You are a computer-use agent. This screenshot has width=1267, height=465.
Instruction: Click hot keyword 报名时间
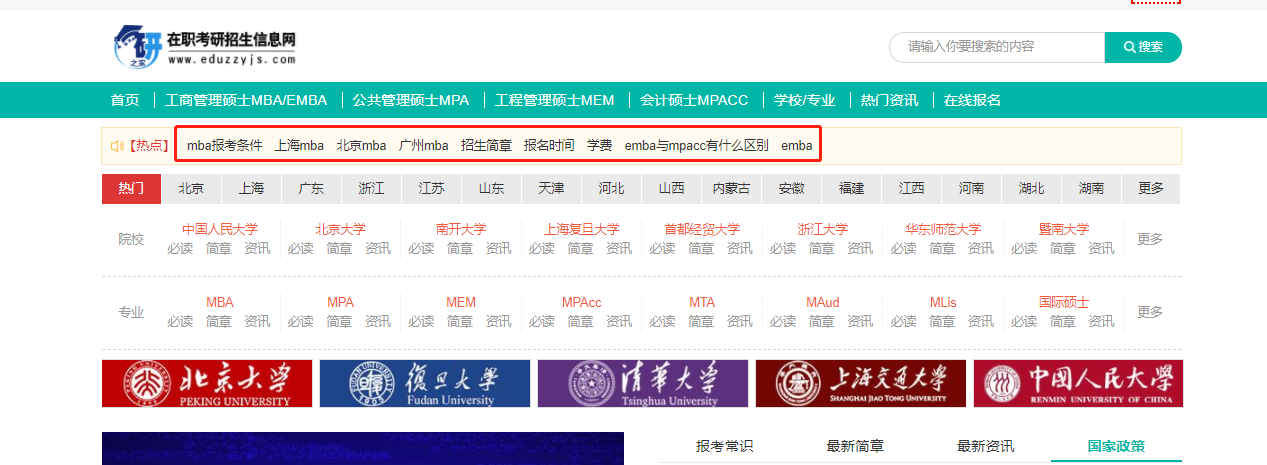tap(549, 146)
